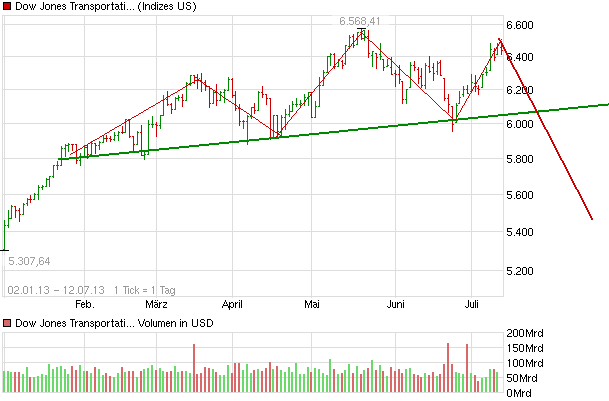
Task: Click the Juni month label on the time axis
Action: coord(396,303)
